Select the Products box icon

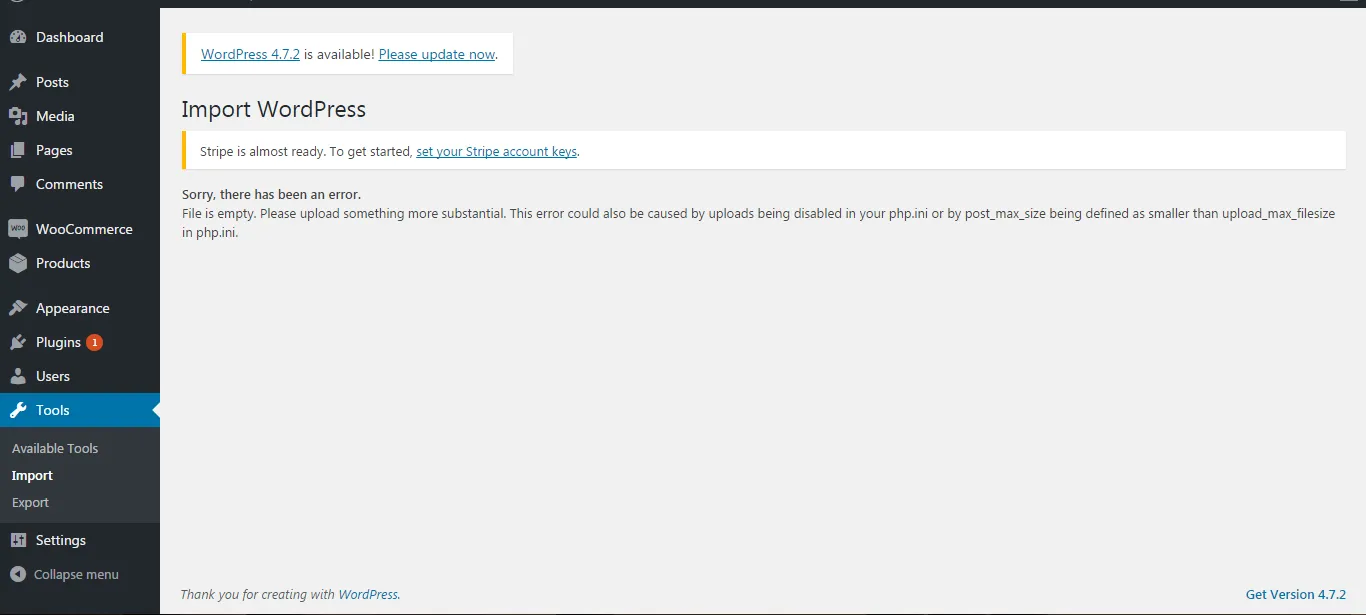point(19,263)
